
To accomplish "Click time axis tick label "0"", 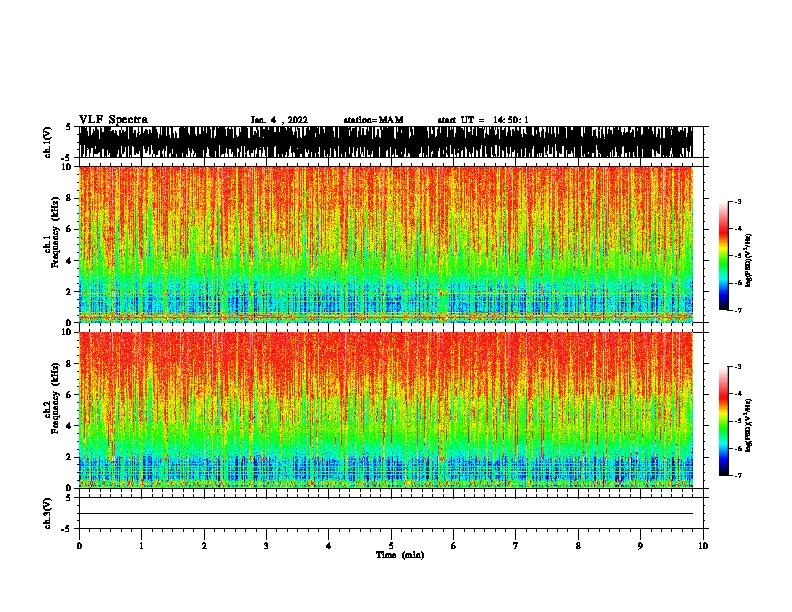I will (x=79, y=546).
